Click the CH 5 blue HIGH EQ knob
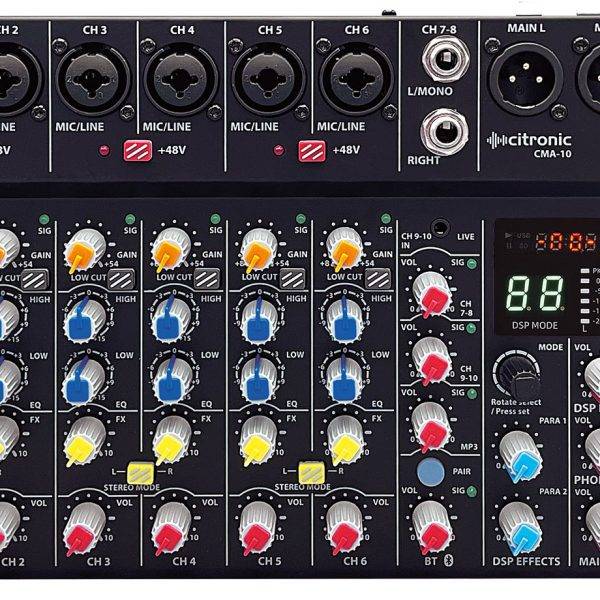Viewport: 600px width, 600px height. [259, 321]
